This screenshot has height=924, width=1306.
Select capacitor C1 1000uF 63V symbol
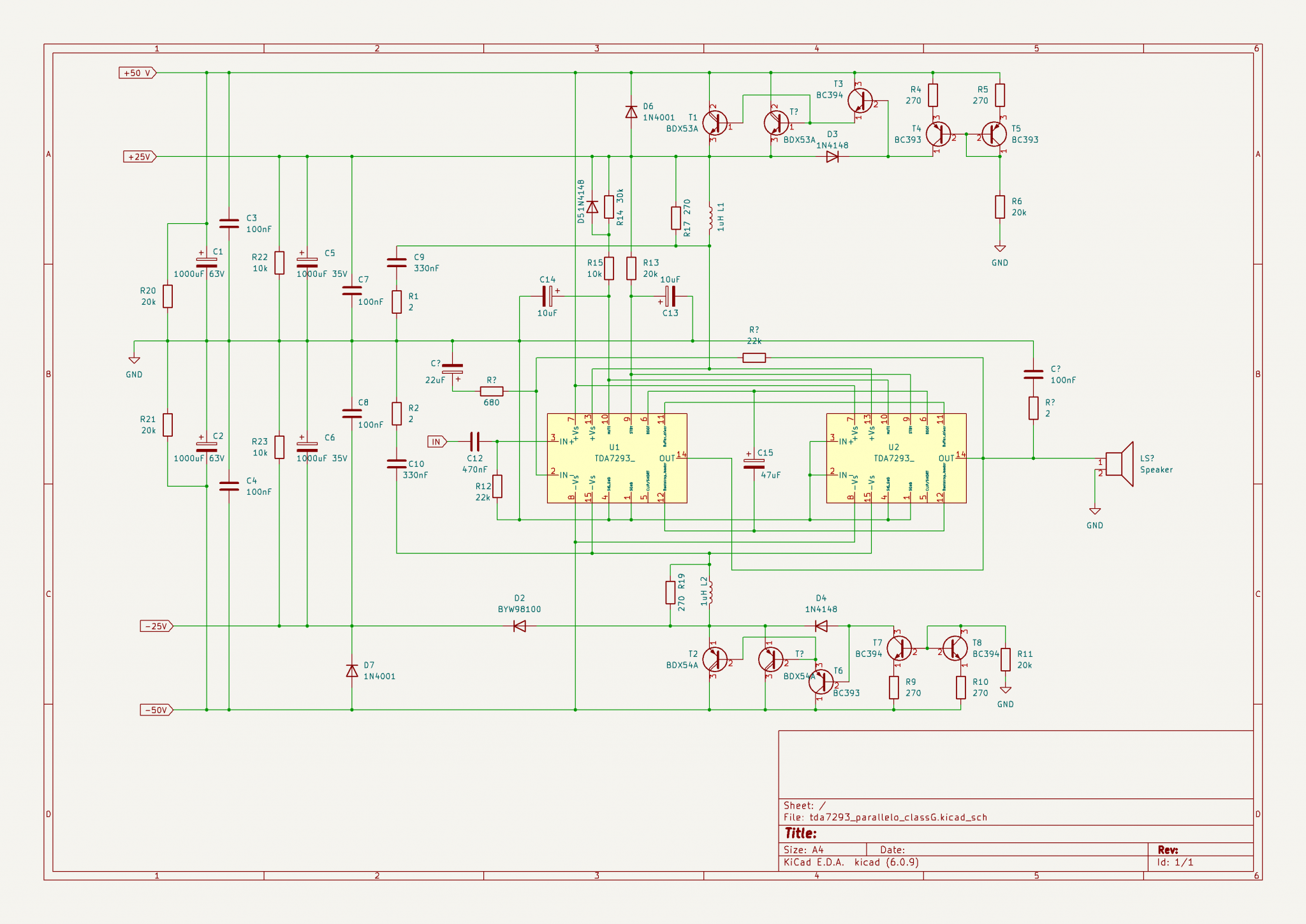point(206,263)
